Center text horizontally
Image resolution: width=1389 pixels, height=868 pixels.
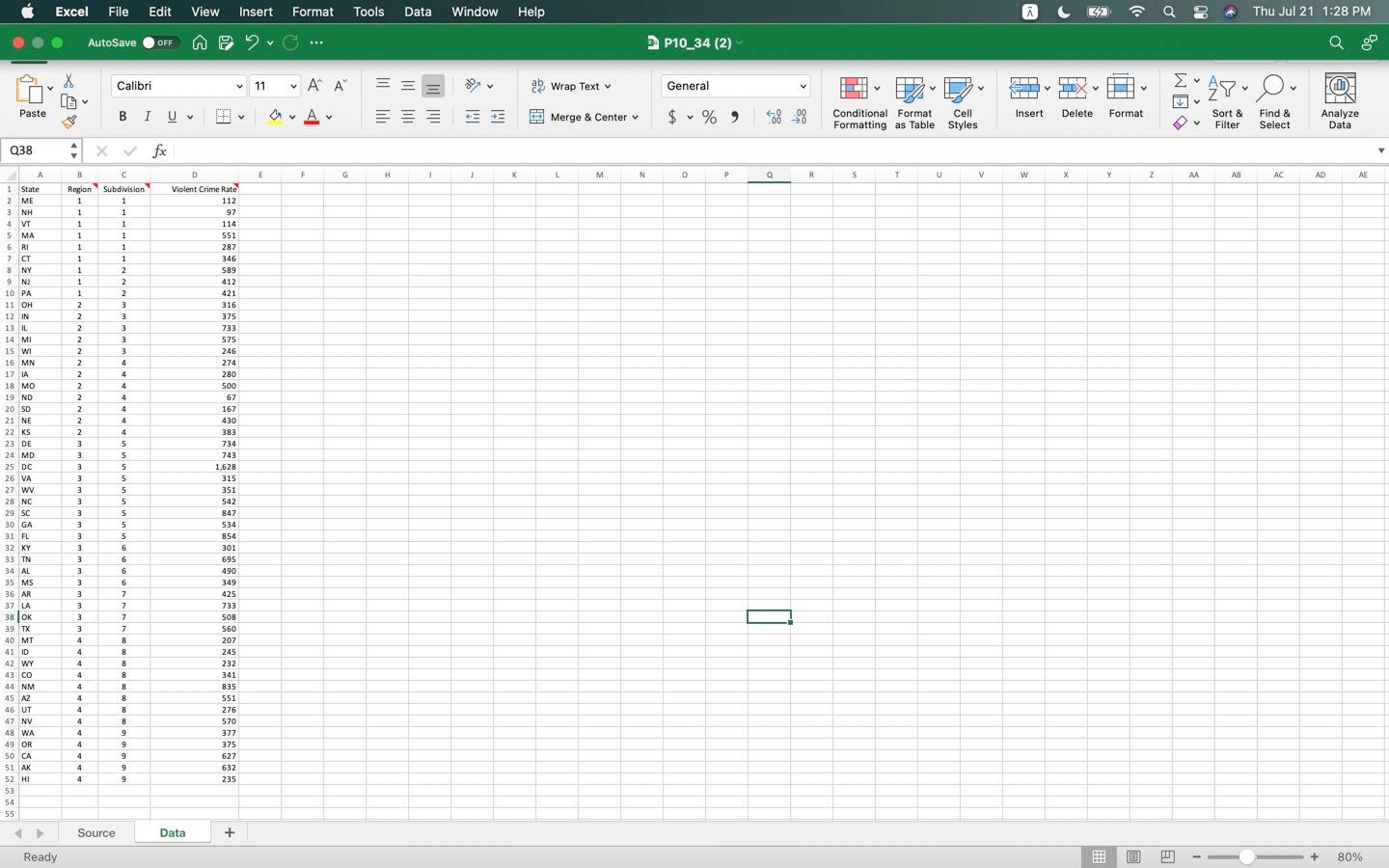pyautogui.click(x=408, y=117)
